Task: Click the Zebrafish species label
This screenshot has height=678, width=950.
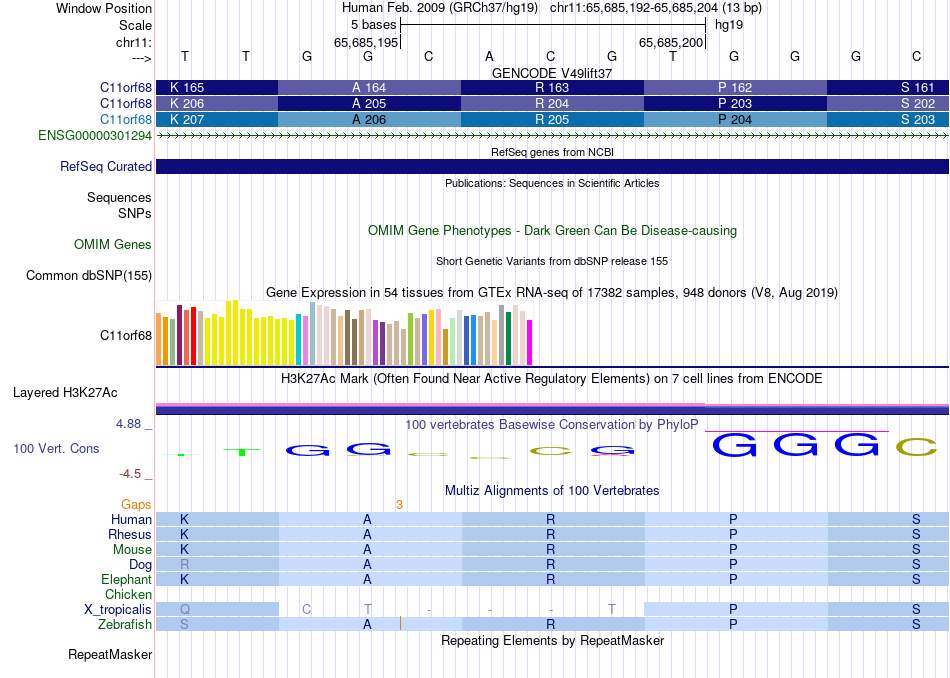Action: [x=125, y=624]
